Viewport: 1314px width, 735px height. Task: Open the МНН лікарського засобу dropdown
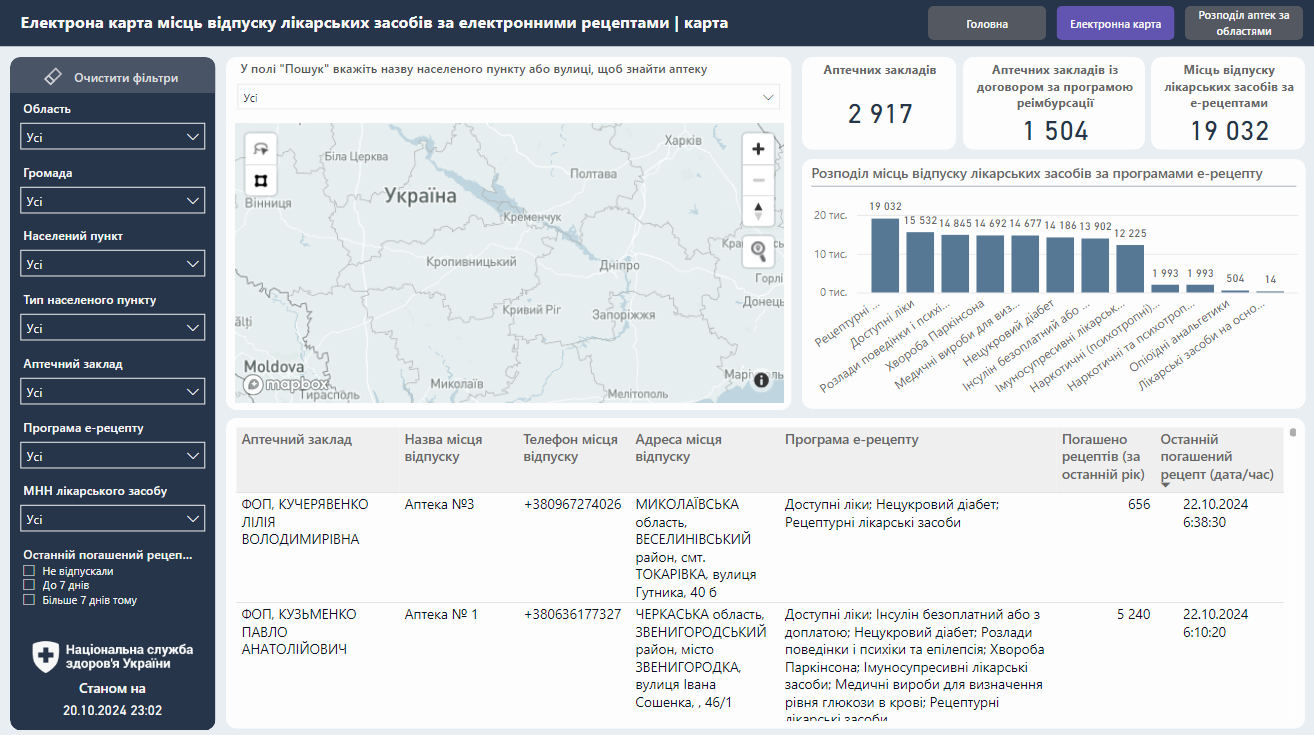point(112,518)
